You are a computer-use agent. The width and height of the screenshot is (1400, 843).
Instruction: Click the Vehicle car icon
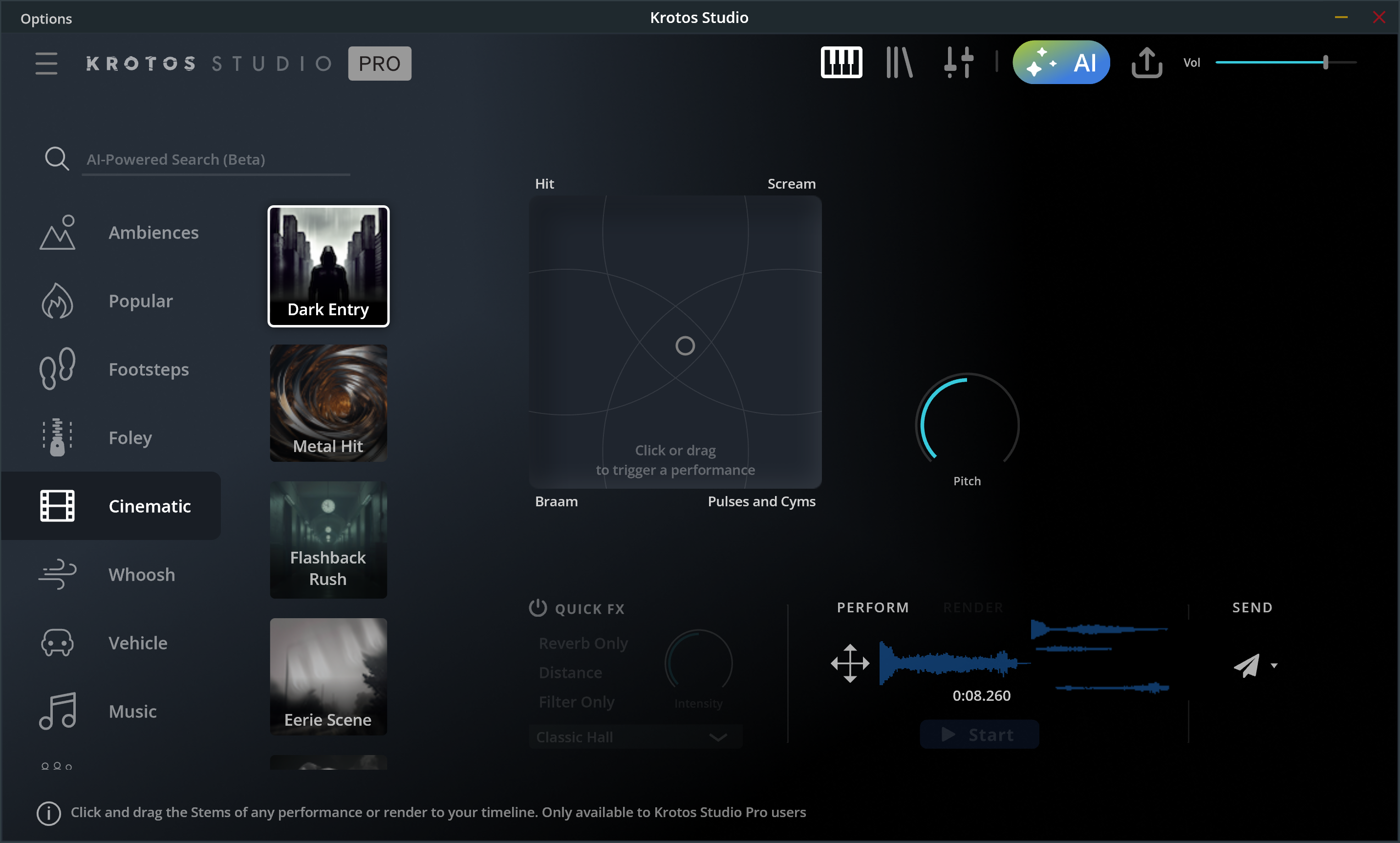click(57, 643)
